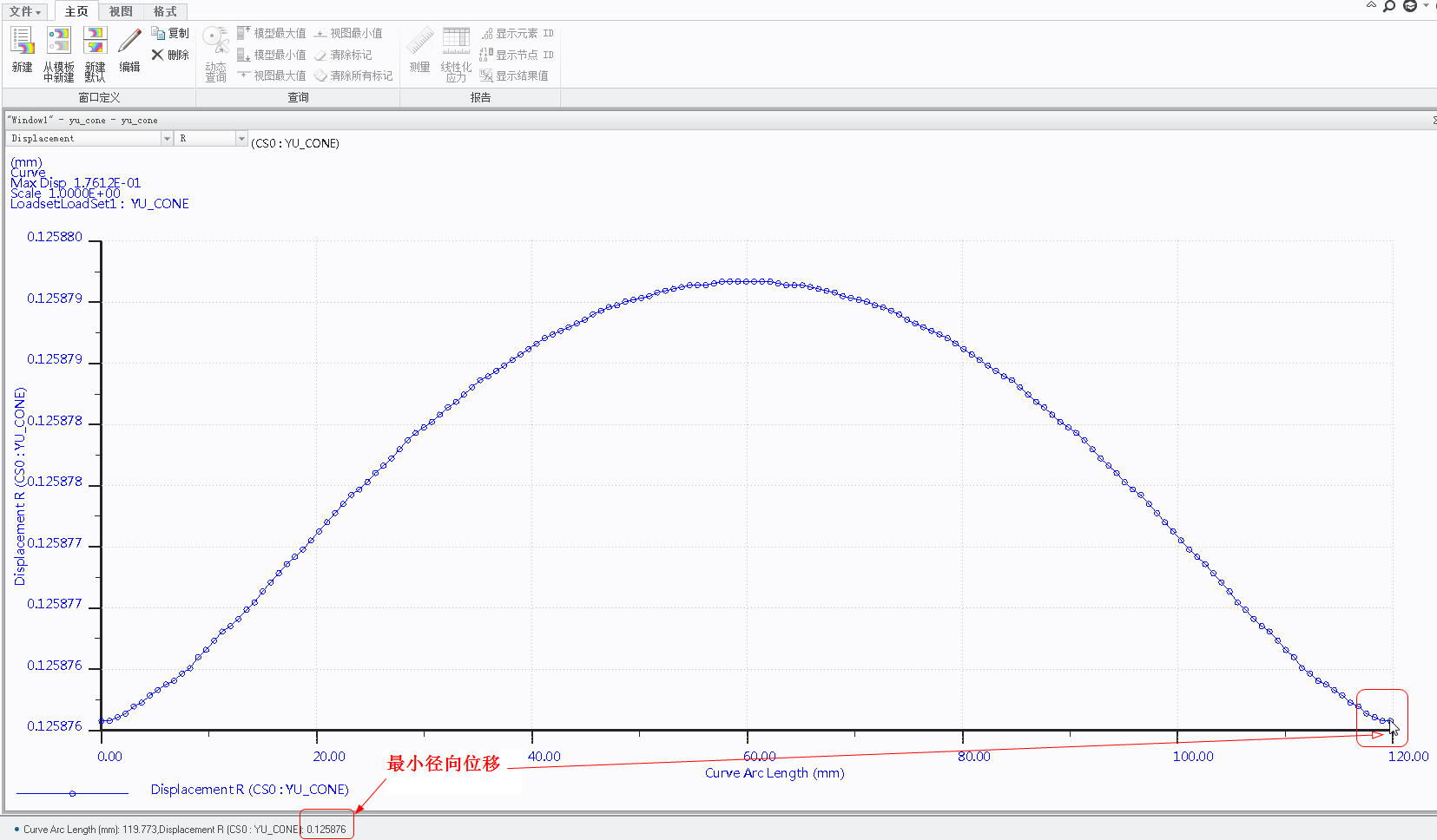Click the legend entry Displacement R
Screen dimensions: 1437x840
249,790
